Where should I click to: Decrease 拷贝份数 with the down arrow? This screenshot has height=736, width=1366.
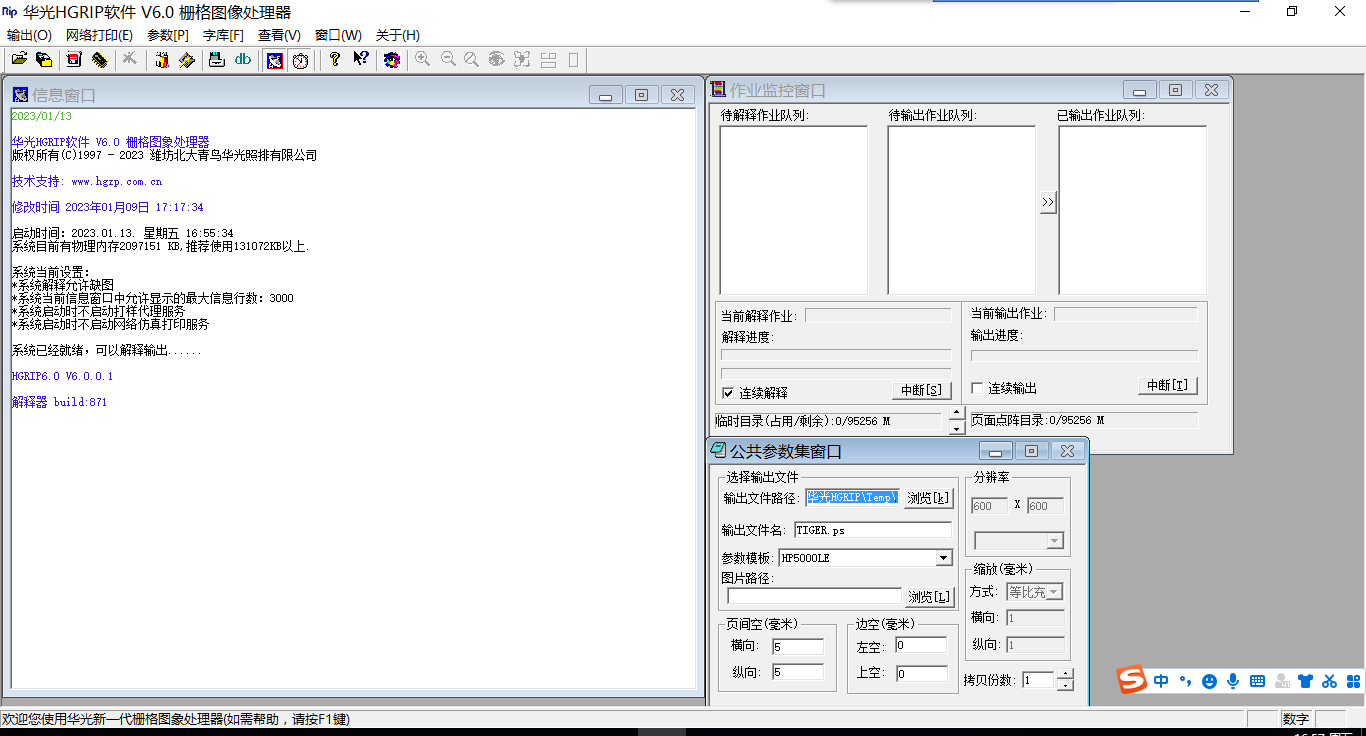tap(1065, 685)
